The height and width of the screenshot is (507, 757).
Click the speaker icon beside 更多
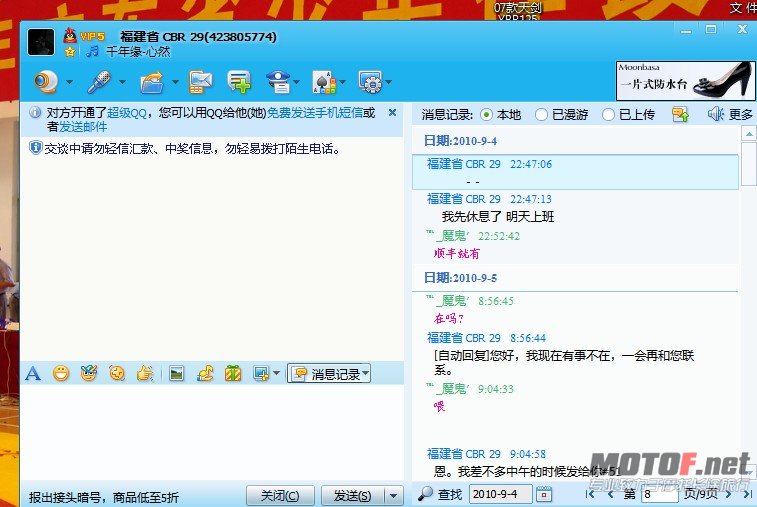715,114
